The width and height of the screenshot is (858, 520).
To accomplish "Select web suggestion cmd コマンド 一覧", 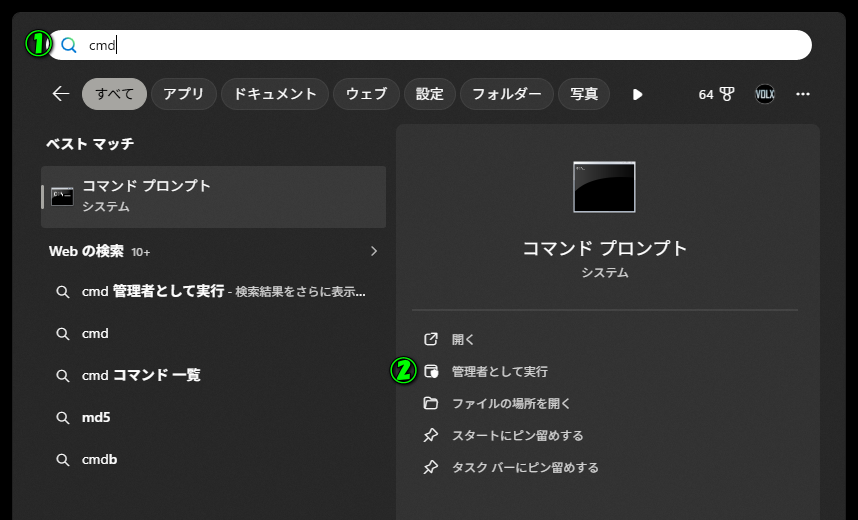I will click(213, 375).
